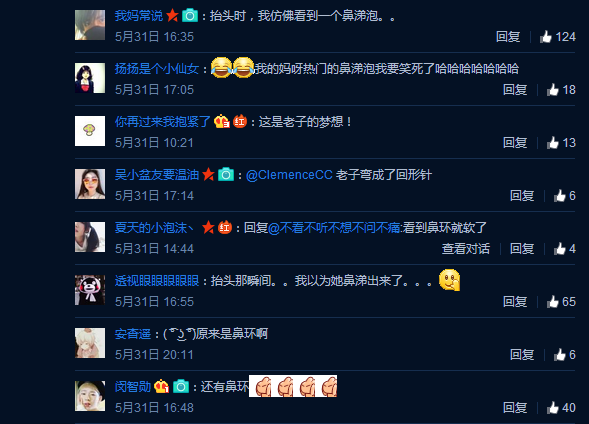
Task: Click the camera badge next to 我妈常说
Action: click(190, 16)
